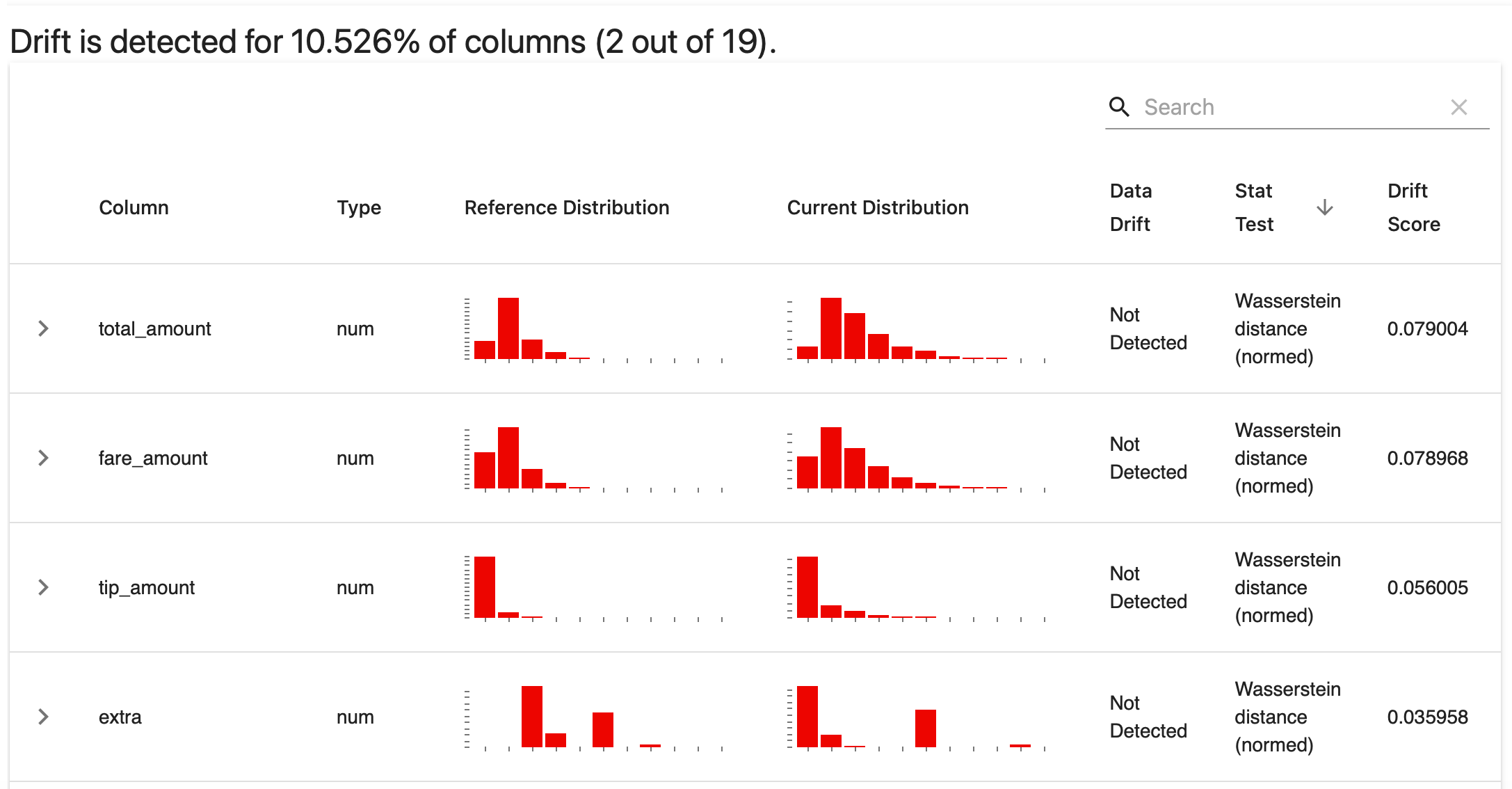Image resolution: width=1512 pixels, height=789 pixels.
Task: Expand the extra row details
Action: tap(44, 717)
